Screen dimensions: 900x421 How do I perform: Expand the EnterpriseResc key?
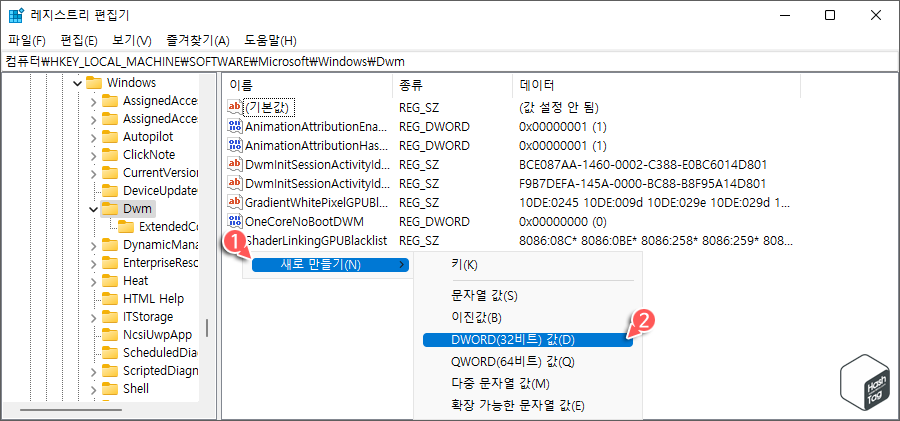coord(94,262)
